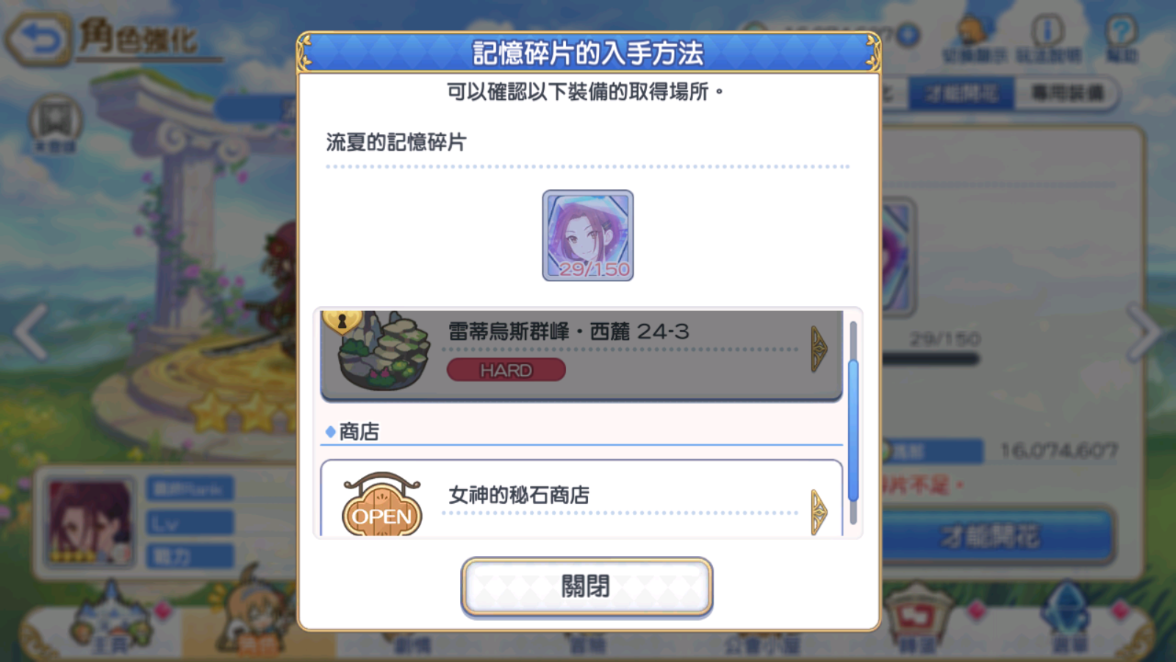Click the arrow beside quest 24-3
Viewport: 1176px width, 662px height.
(819, 349)
